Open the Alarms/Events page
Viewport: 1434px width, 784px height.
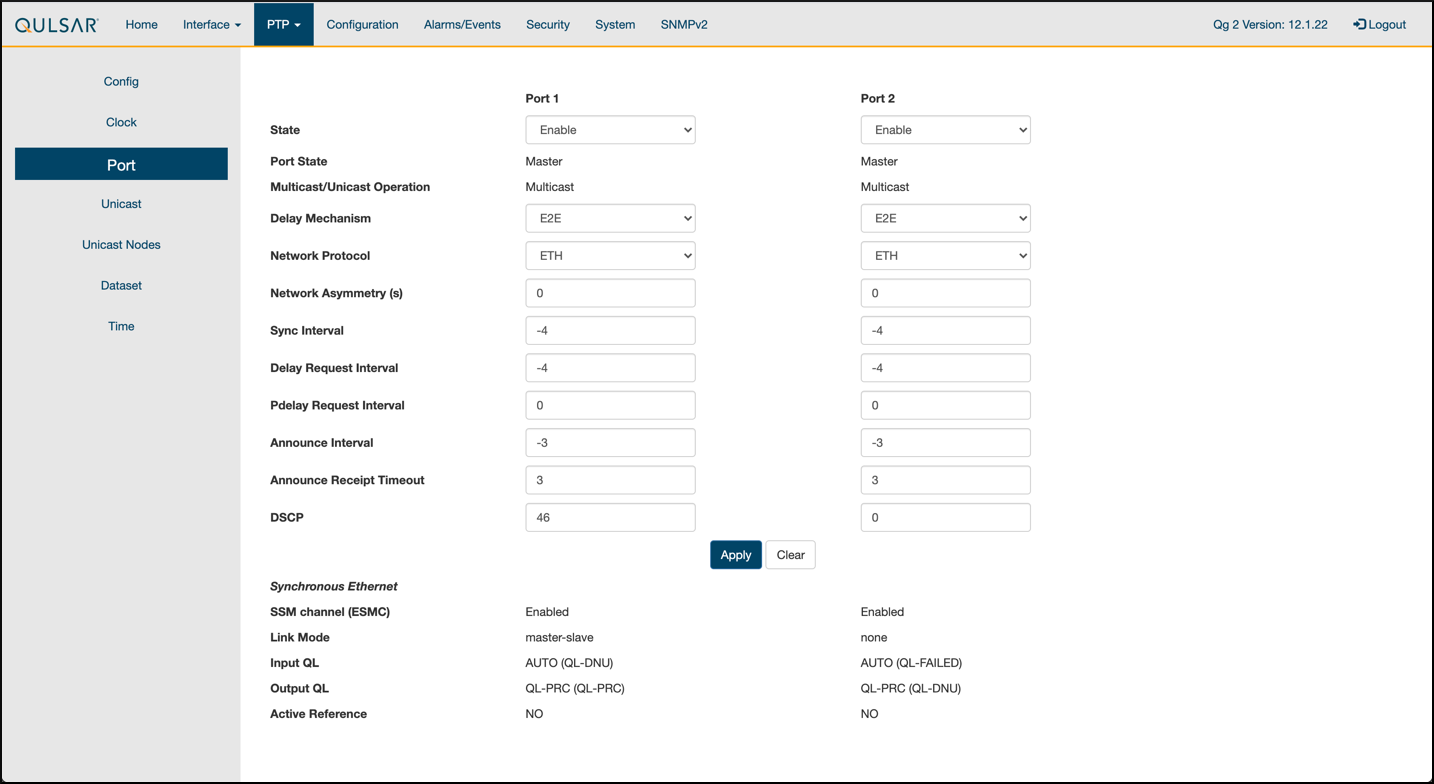pyautogui.click(x=462, y=25)
